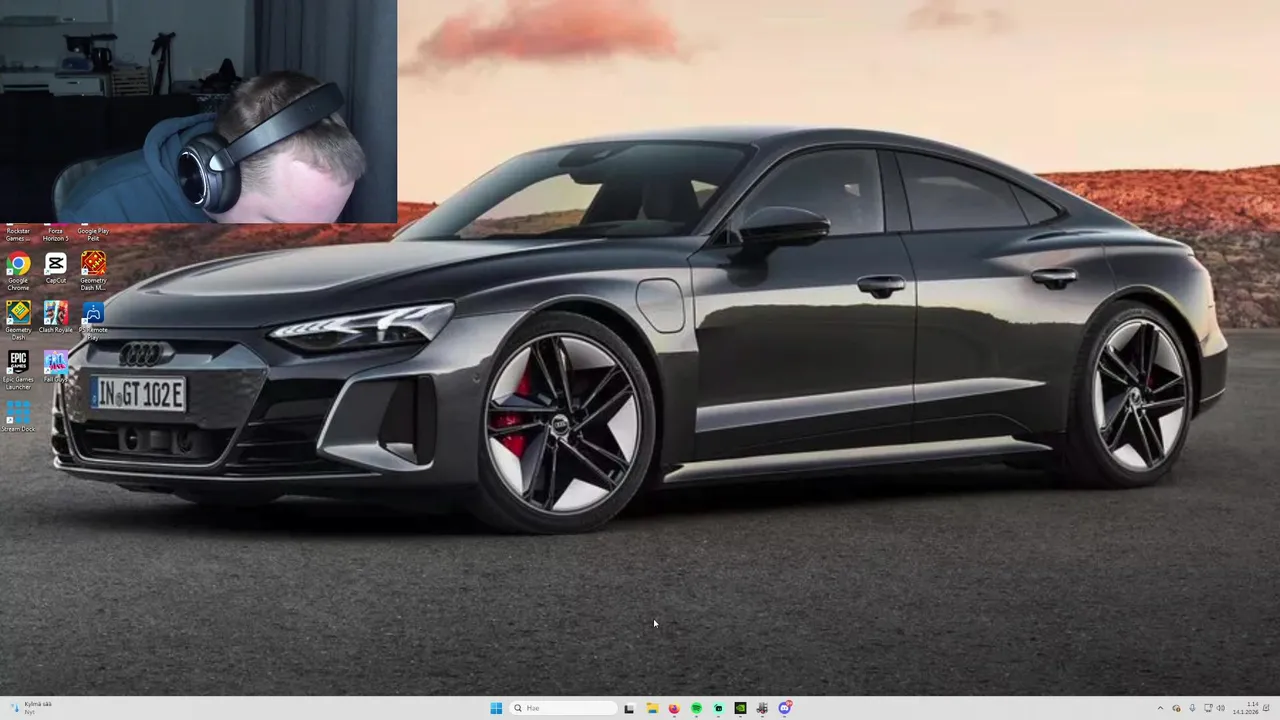1280x720 pixels.
Task: Open the cloud sync tray icon
Action: pos(1176,708)
